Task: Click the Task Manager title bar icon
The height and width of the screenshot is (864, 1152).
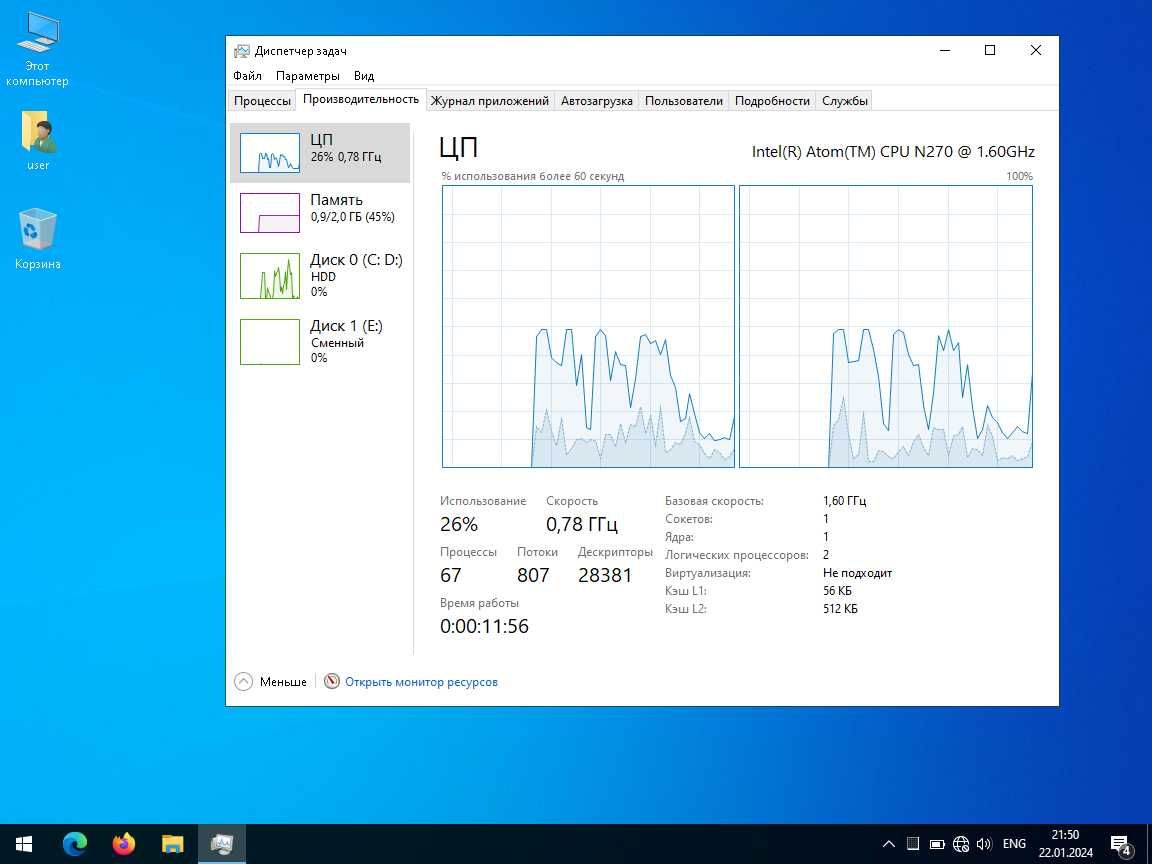Action: pyautogui.click(x=241, y=51)
